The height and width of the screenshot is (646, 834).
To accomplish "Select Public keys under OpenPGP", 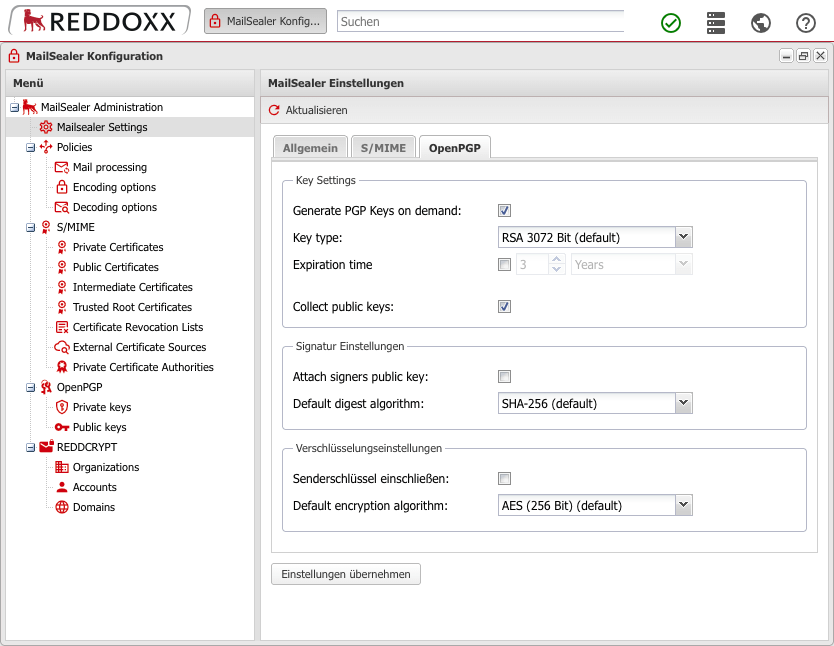I will point(99,427).
